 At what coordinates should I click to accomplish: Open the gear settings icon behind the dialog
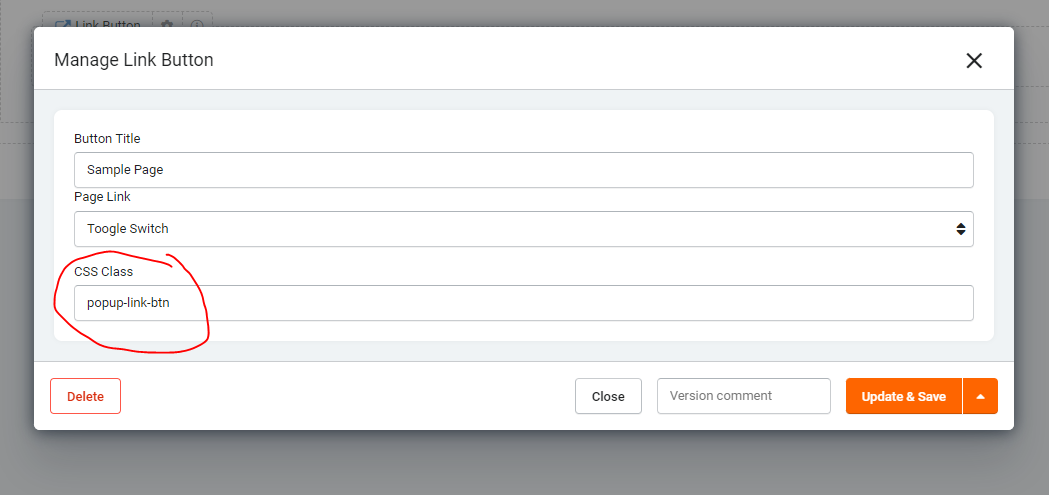(x=167, y=24)
